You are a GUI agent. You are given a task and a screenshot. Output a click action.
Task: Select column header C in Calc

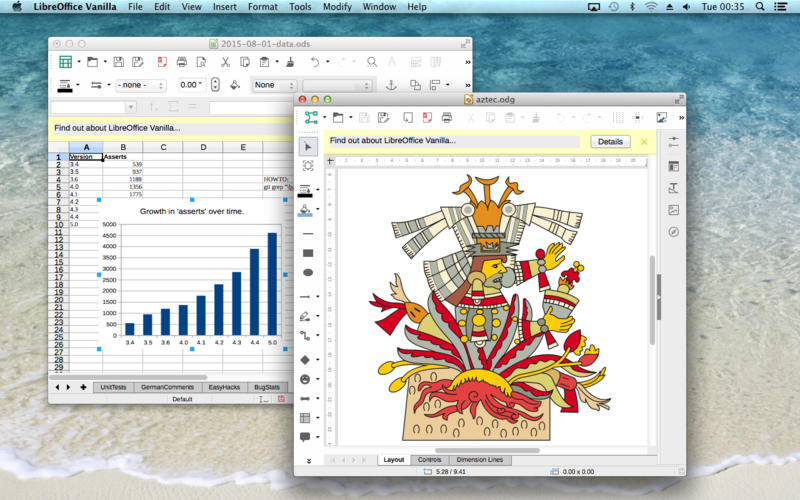(x=163, y=147)
